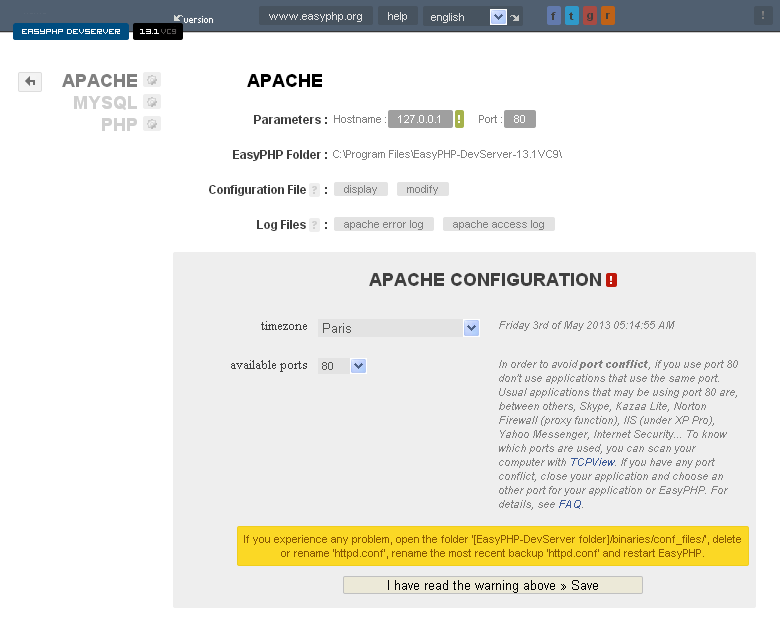
Task: Select APACHE in the sidebar menu
Action: coord(99,81)
